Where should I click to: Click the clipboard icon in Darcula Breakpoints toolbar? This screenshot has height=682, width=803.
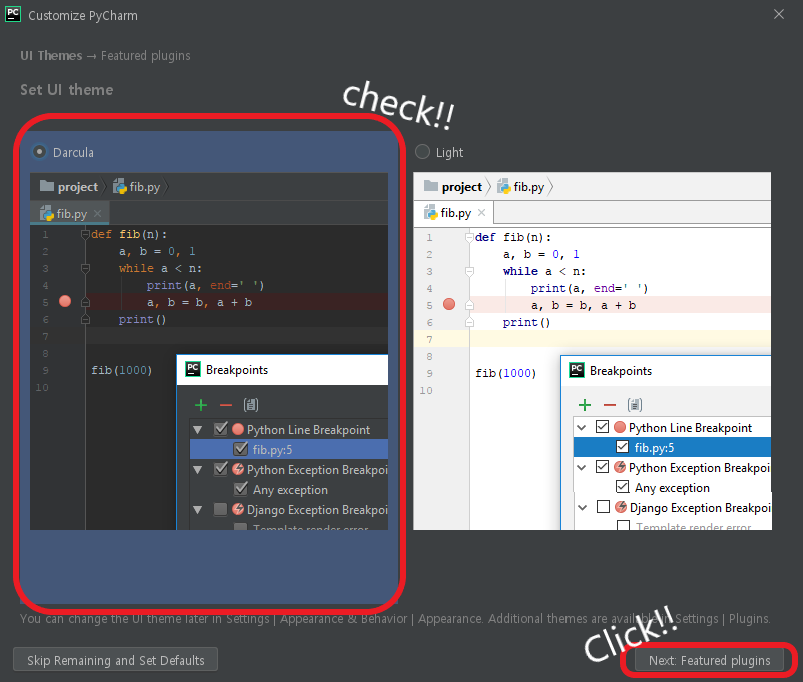point(251,405)
